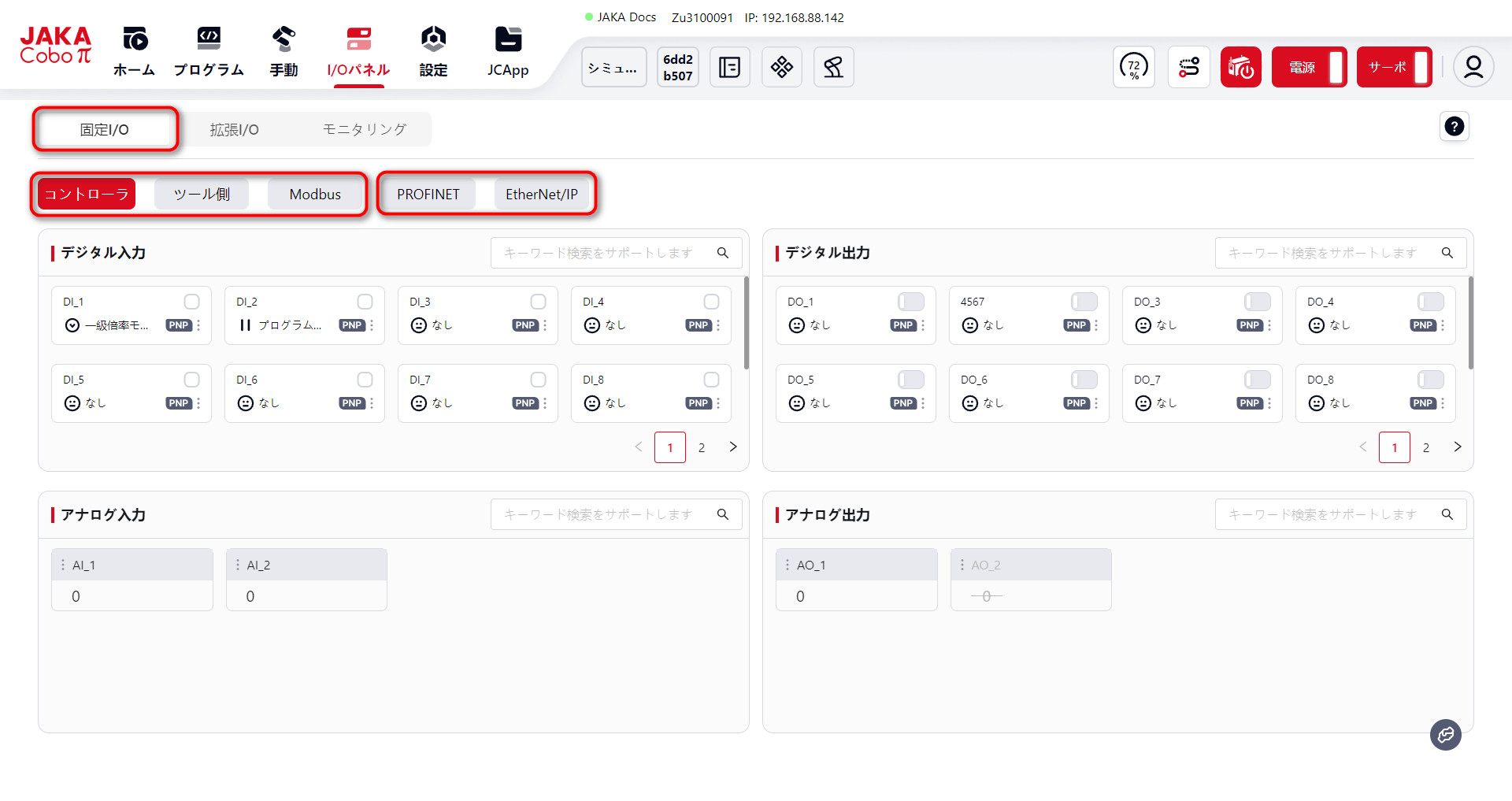Click the help question mark icon
Viewport: 1512px width, 801px height.
pos(1454,126)
